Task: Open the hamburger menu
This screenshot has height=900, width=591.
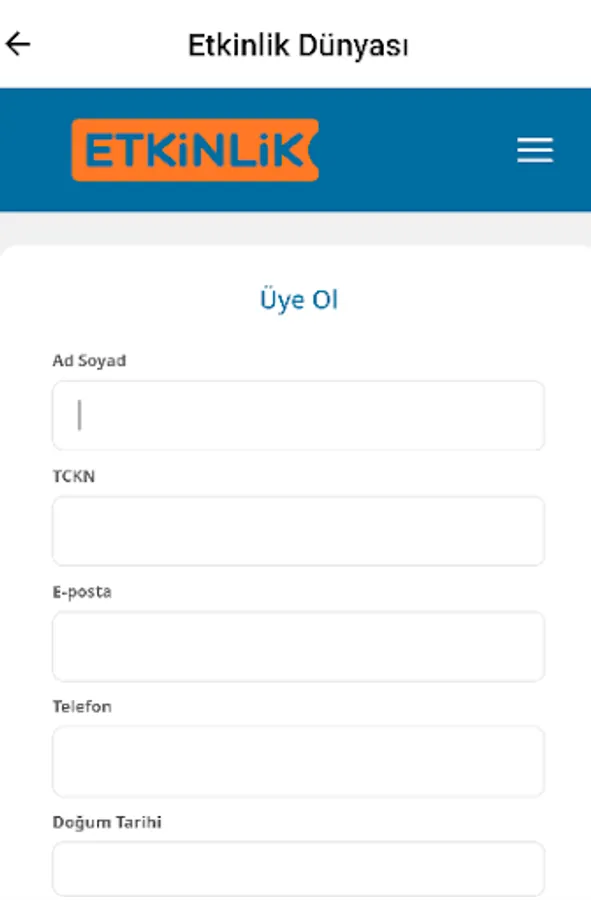Action: click(535, 150)
